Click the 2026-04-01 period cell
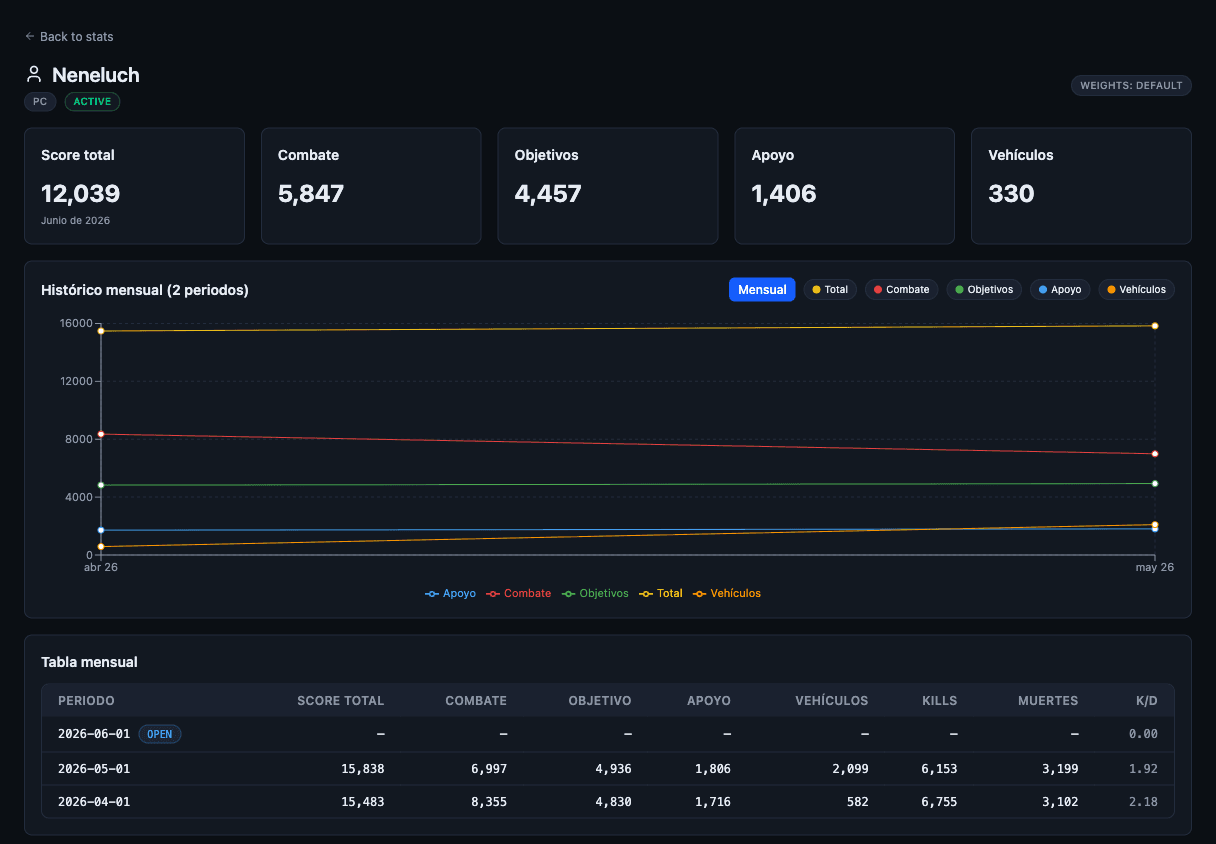Screen dimensions: 1216x844 tap(94, 802)
